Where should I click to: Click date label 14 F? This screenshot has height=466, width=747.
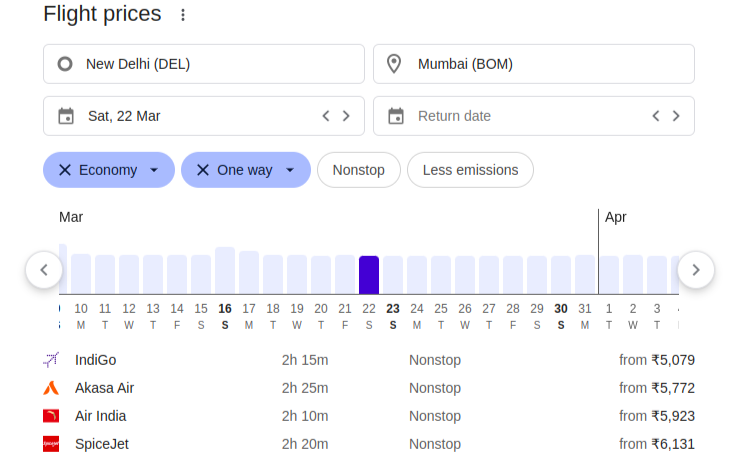pos(177,317)
